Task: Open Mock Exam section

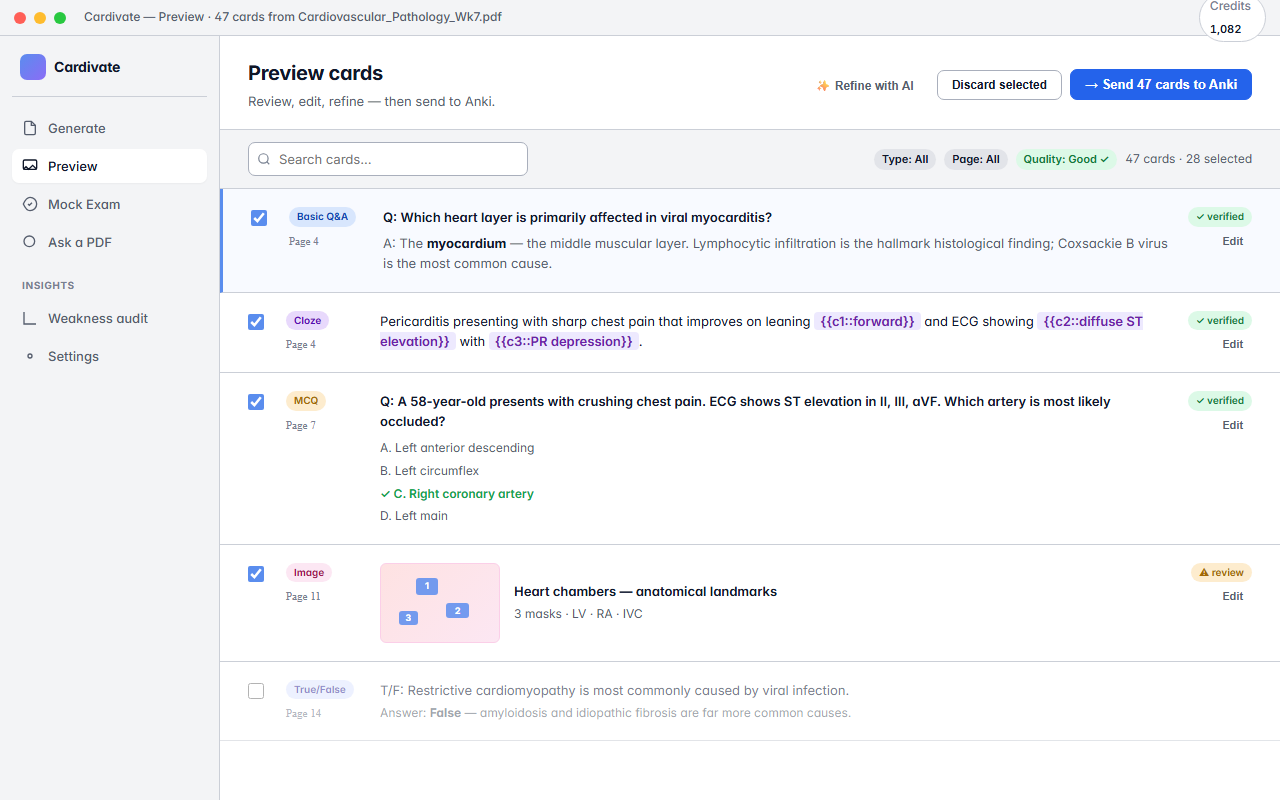Action: pyautogui.click(x=110, y=204)
